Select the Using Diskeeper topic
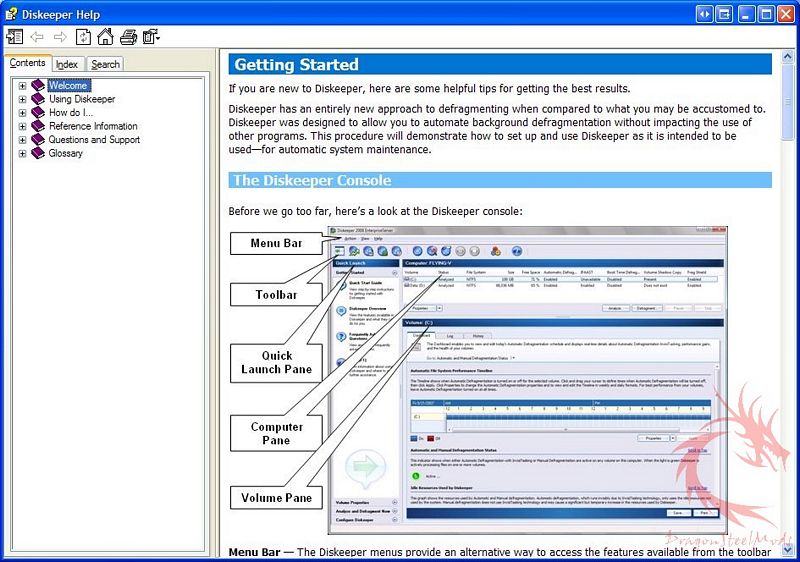The width and height of the screenshot is (800, 562). tap(82, 99)
